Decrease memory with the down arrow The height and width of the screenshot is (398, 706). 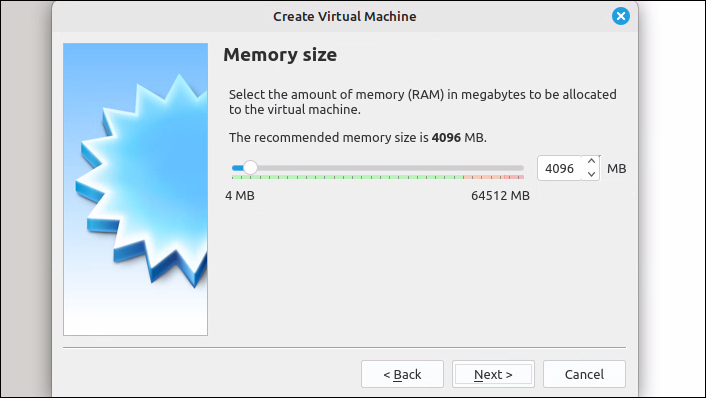point(591,174)
